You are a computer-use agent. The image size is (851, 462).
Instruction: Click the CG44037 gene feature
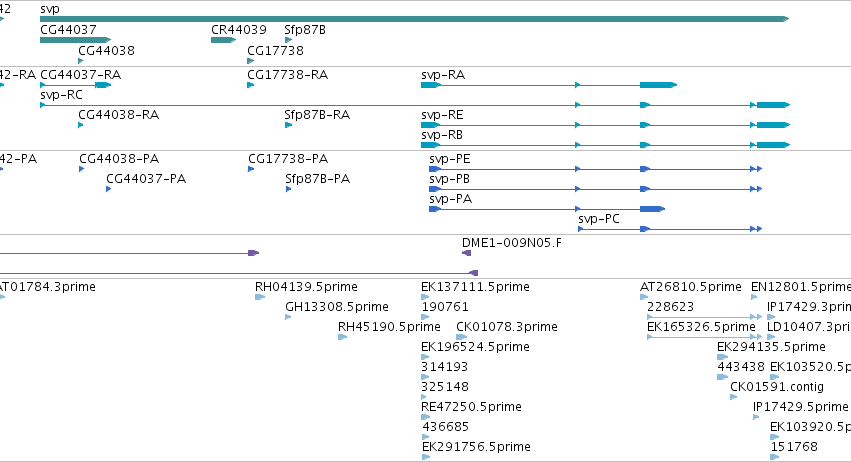[75, 40]
